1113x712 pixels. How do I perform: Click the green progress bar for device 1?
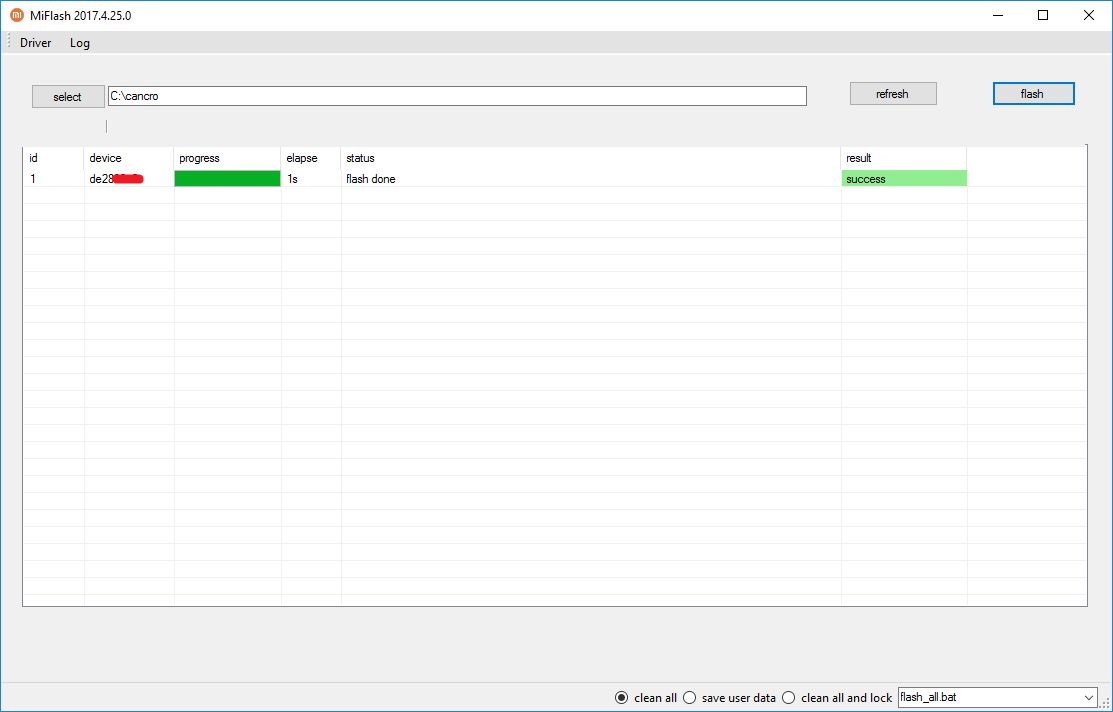pos(227,179)
